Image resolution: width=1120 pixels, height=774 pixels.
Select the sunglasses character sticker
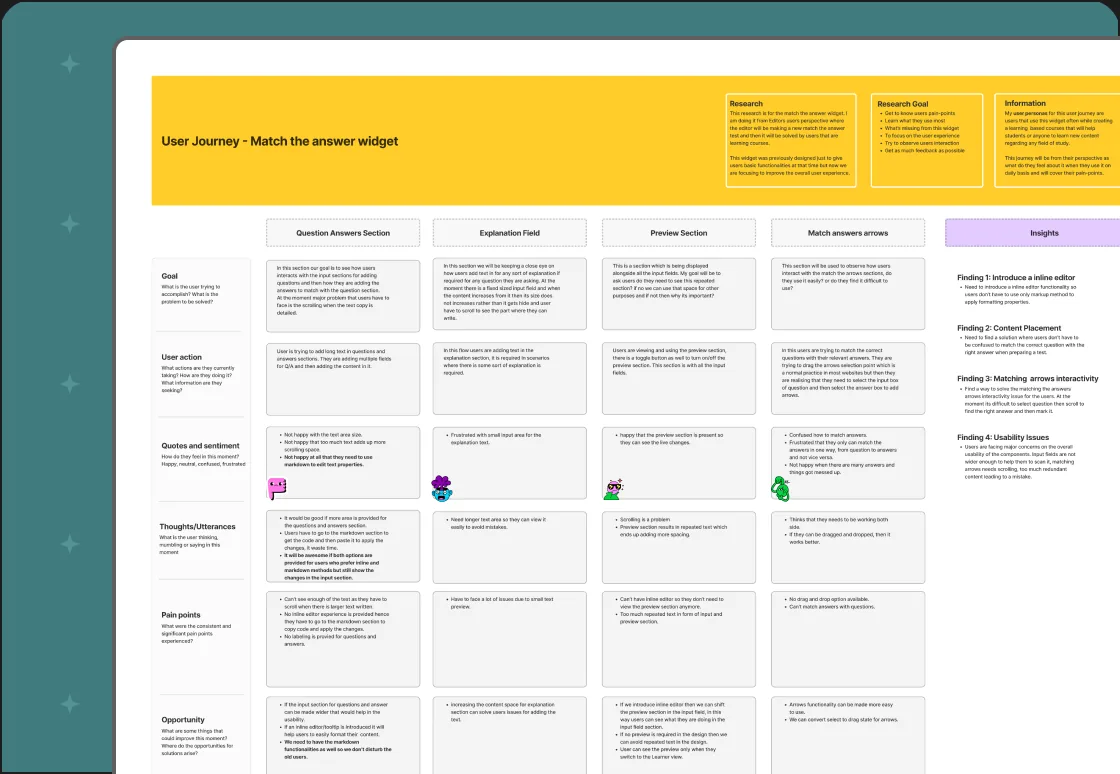point(614,488)
